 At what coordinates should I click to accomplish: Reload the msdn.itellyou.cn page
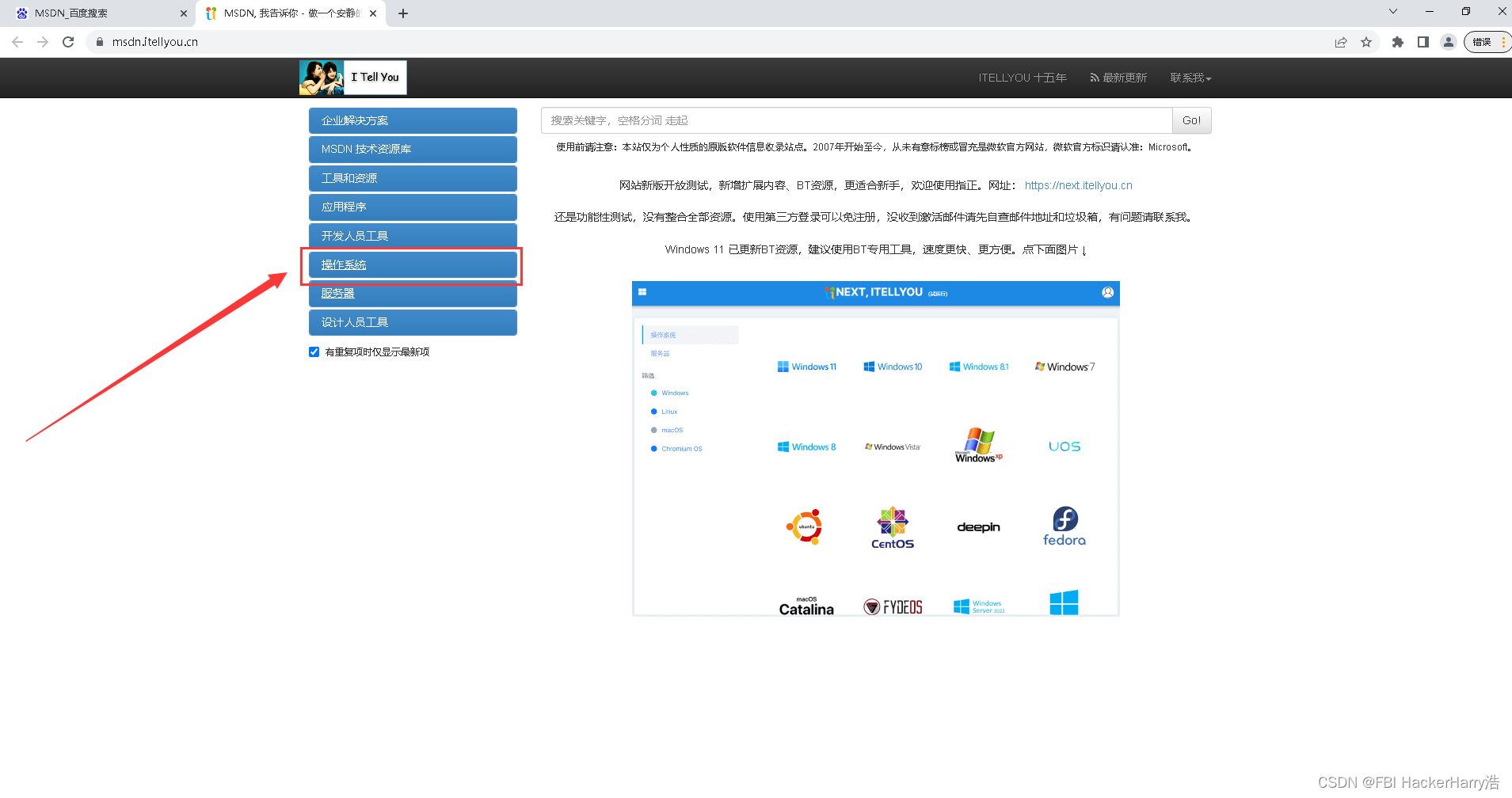click(68, 42)
